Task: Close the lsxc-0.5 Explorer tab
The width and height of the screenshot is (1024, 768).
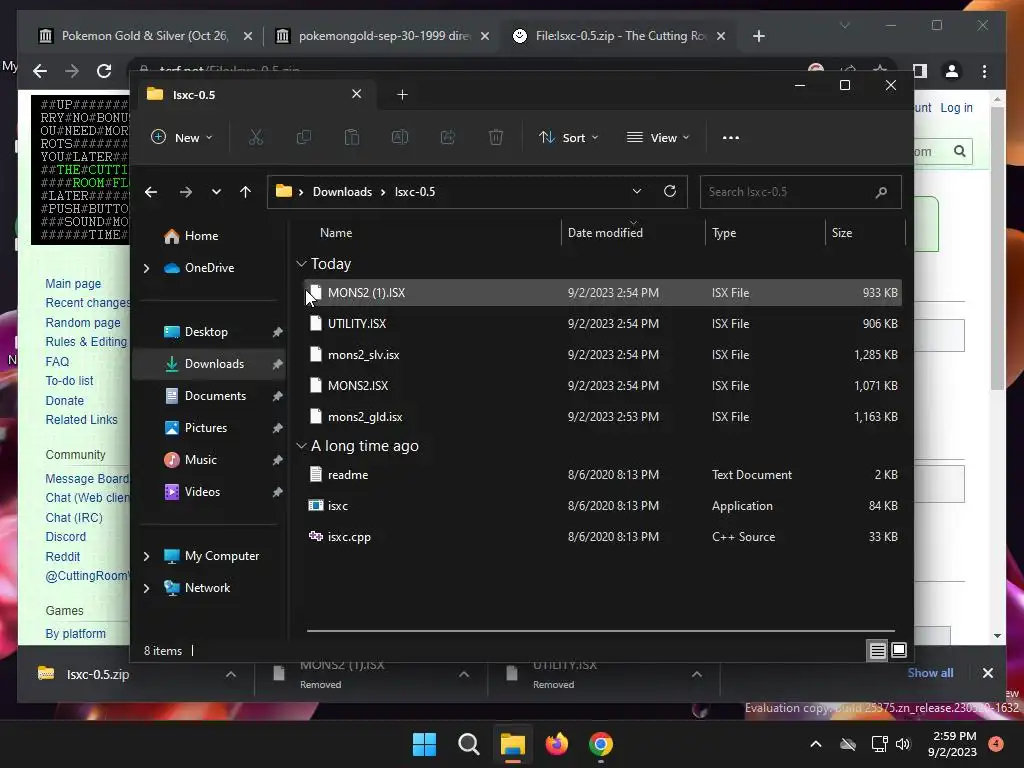Action: (x=357, y=94)
